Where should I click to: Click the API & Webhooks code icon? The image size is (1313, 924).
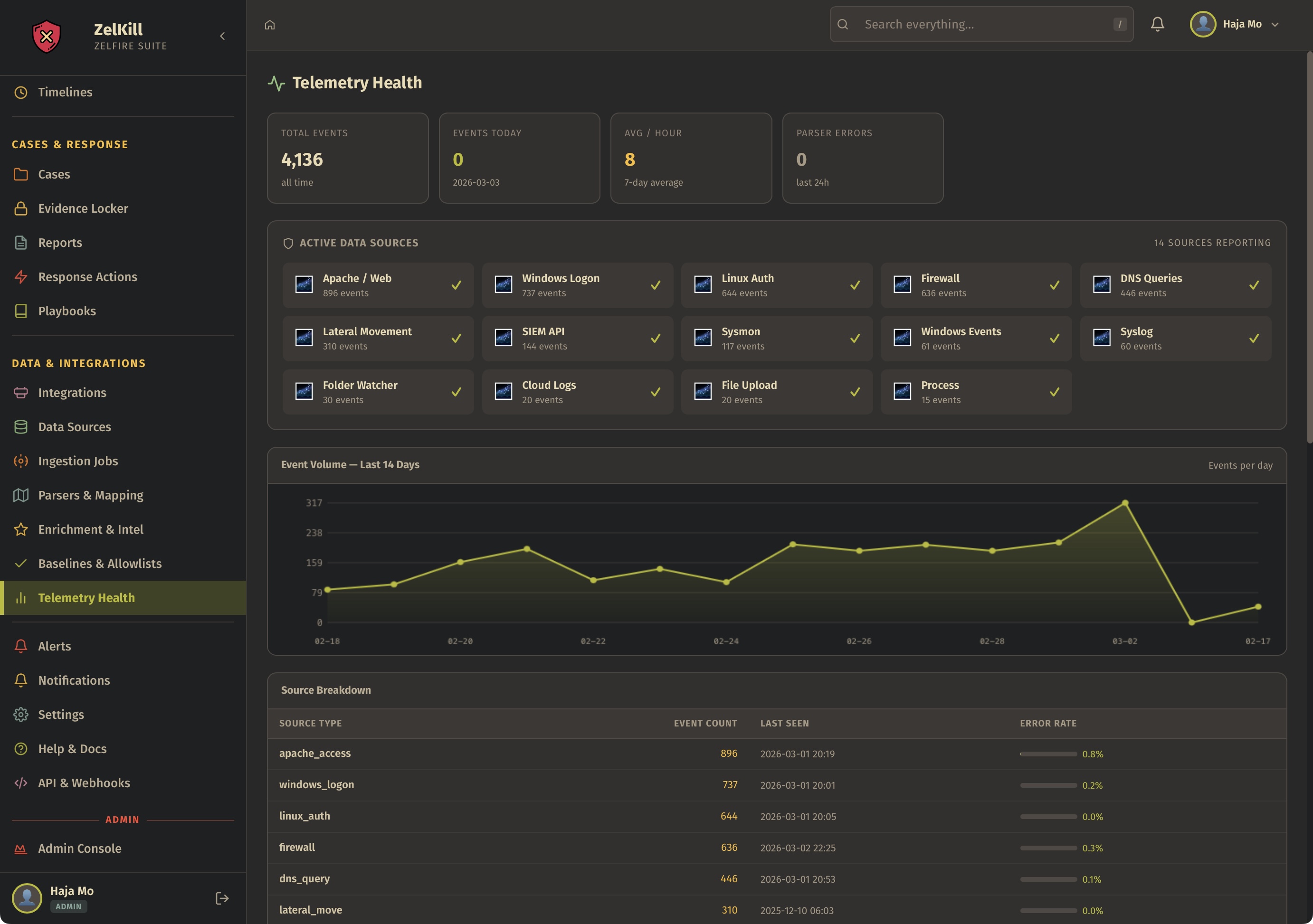point(21,783)
